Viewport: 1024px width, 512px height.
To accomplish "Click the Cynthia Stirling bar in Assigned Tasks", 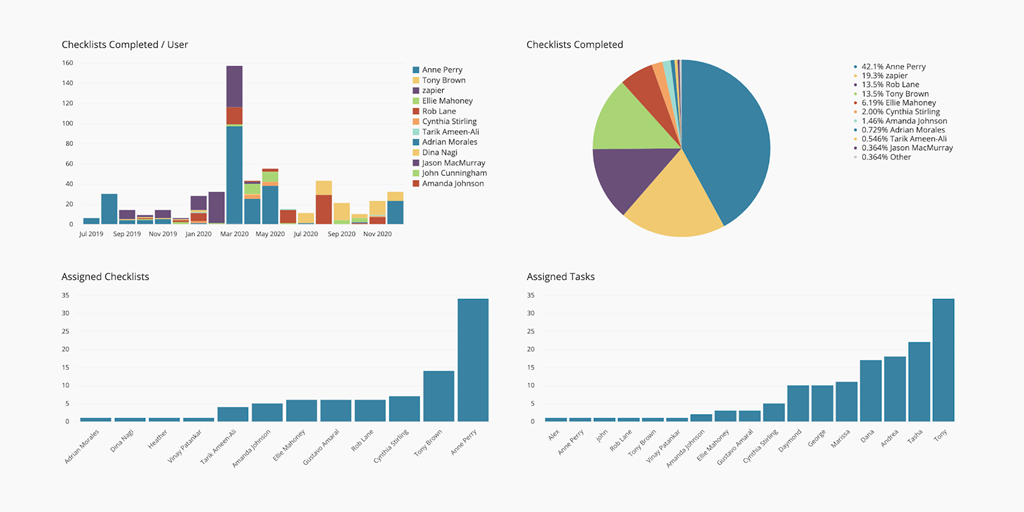I will point(774,412).
